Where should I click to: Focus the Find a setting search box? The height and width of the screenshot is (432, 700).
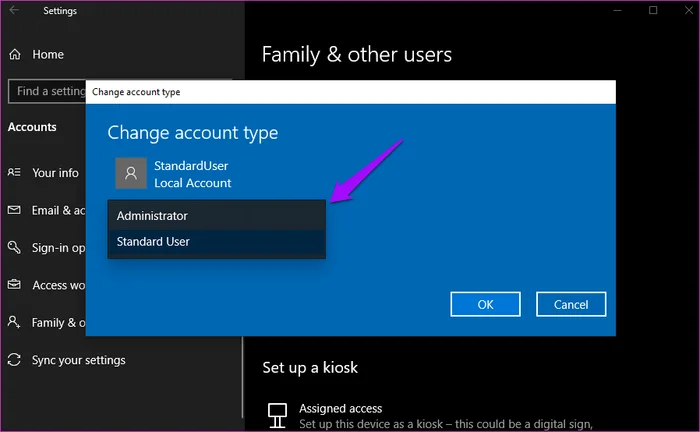coord(47,91)
